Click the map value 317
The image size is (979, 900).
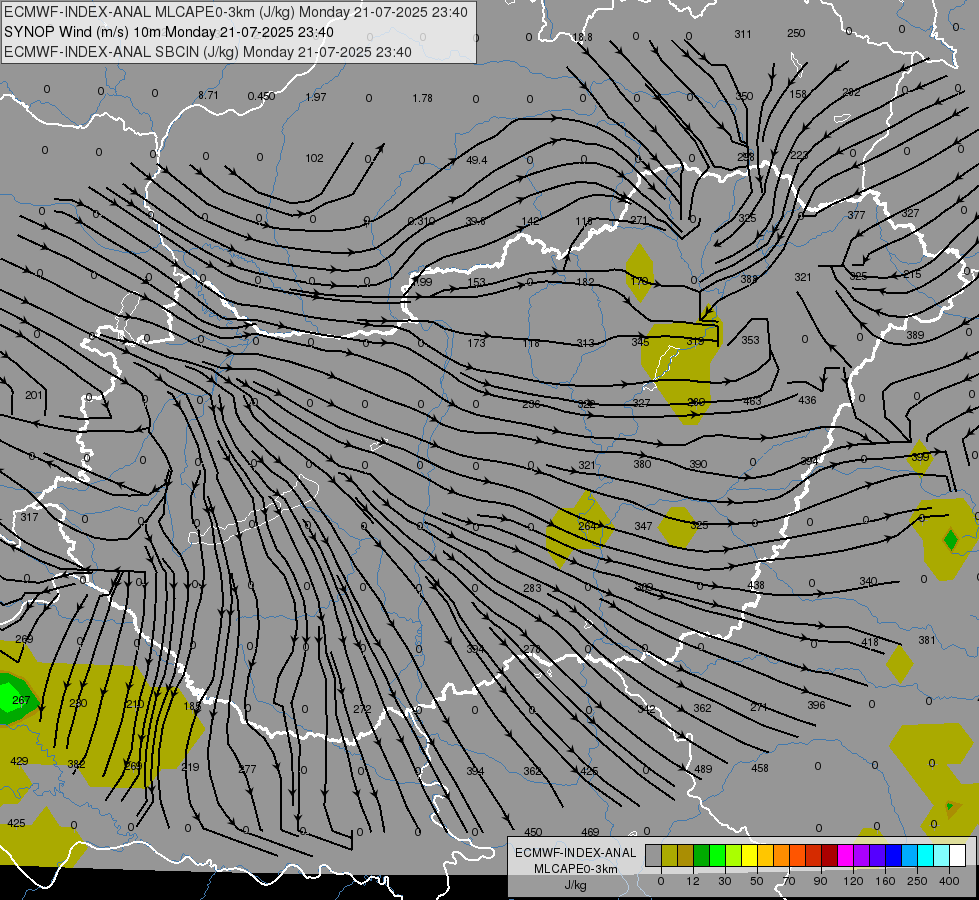click(x=29, y=517)
